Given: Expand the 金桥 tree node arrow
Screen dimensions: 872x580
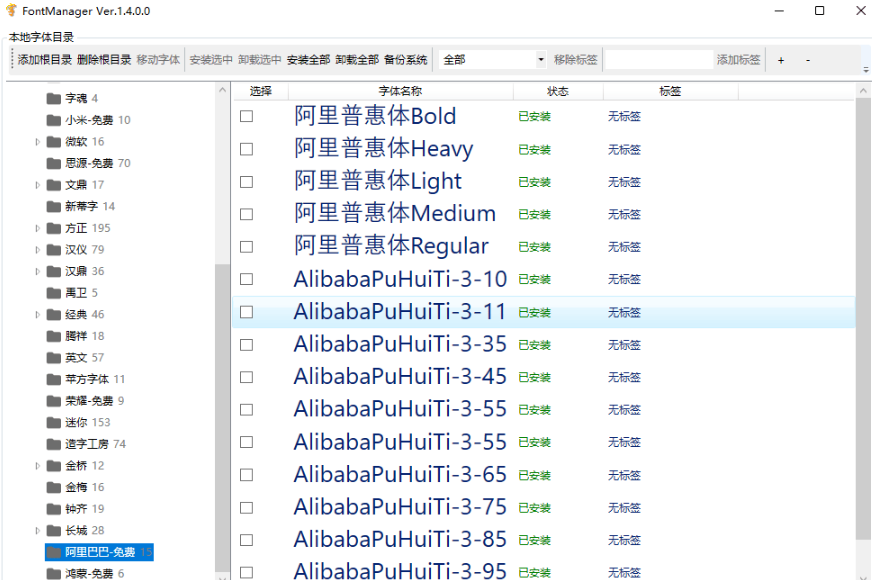Looking at the screenshot, I should (x=37, y=466).
